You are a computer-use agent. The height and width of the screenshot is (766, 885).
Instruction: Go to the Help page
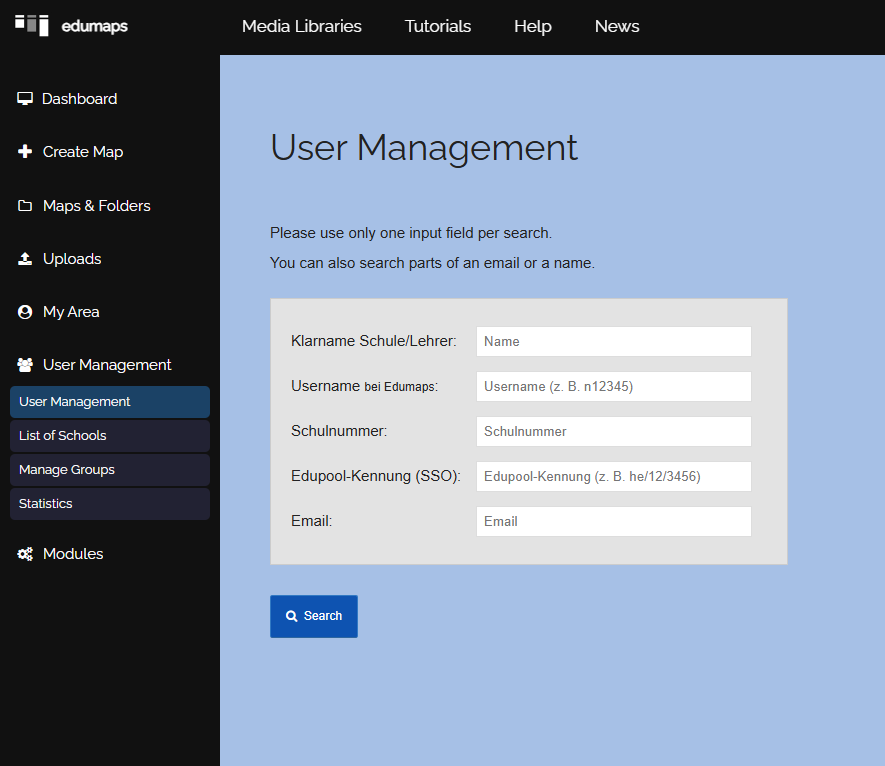532,26
